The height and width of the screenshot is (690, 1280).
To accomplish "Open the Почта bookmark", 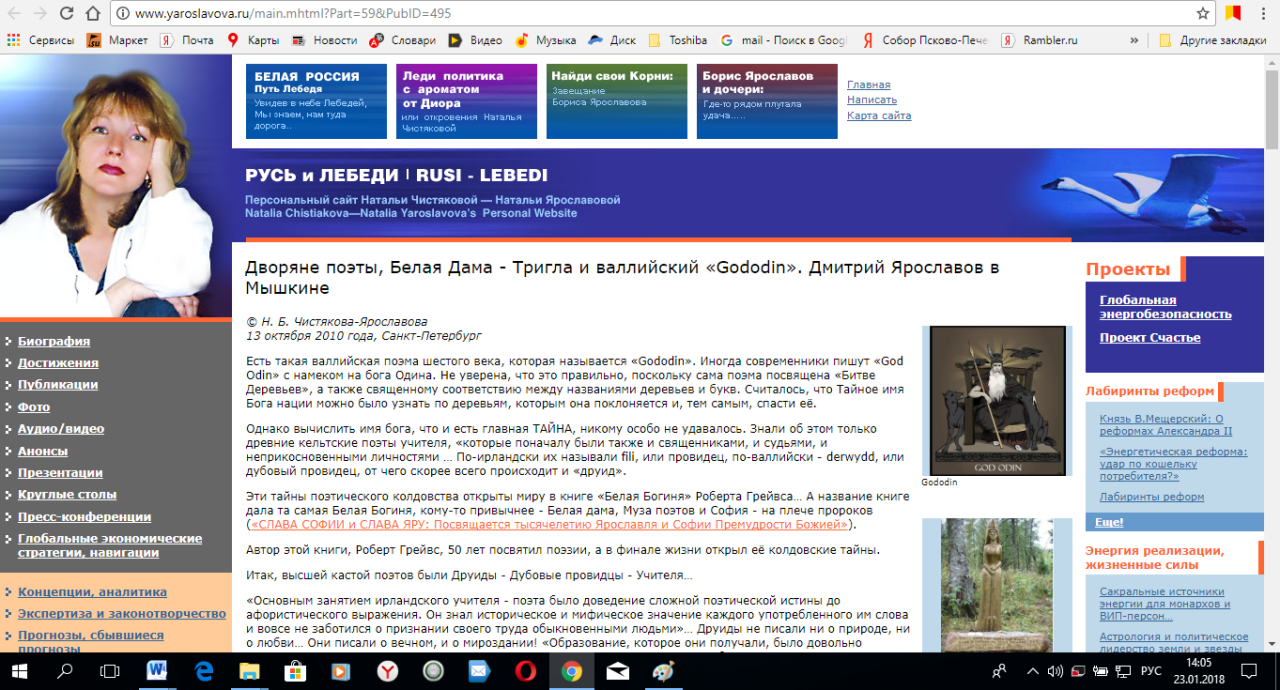I will 187,40.
